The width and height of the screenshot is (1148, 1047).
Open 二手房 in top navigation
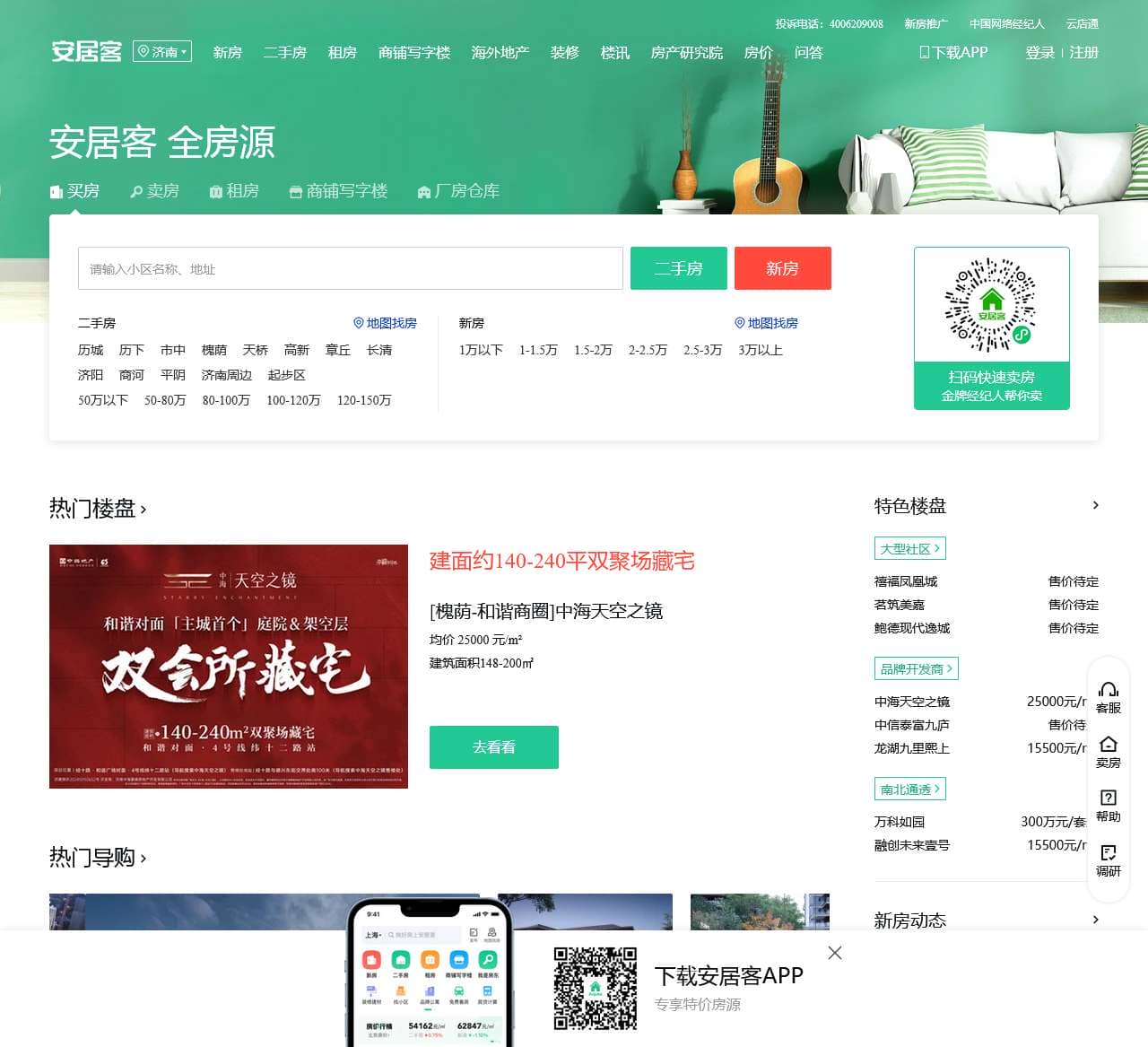(284, 53)
